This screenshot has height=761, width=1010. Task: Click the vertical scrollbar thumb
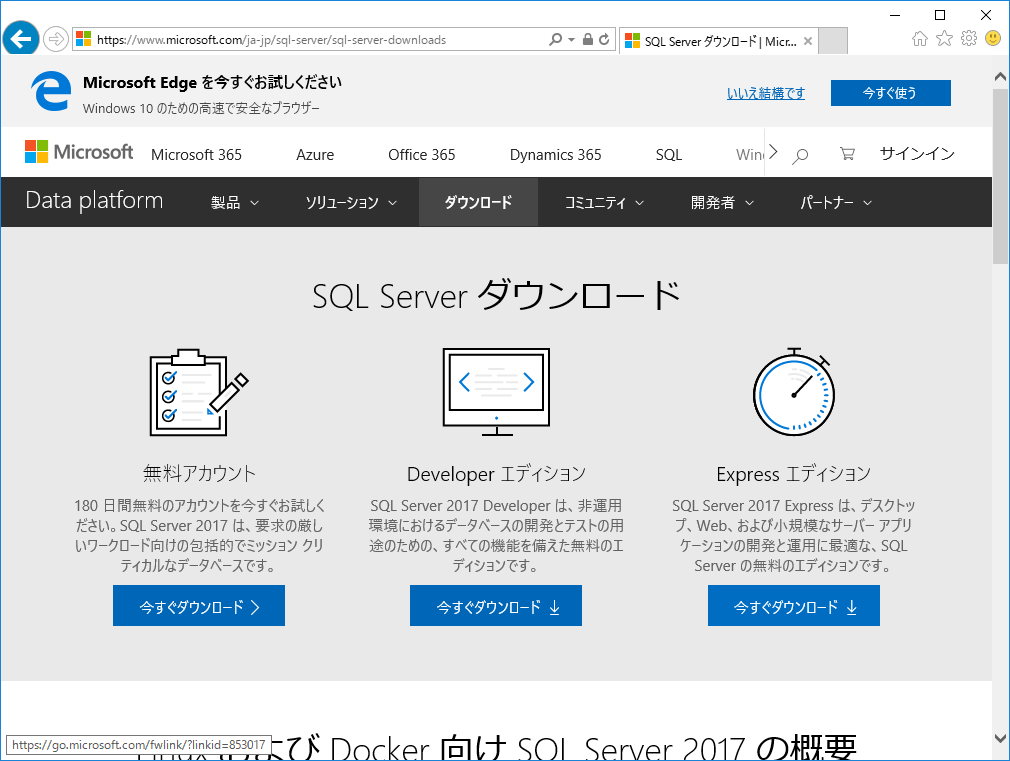click(1000, 176)
